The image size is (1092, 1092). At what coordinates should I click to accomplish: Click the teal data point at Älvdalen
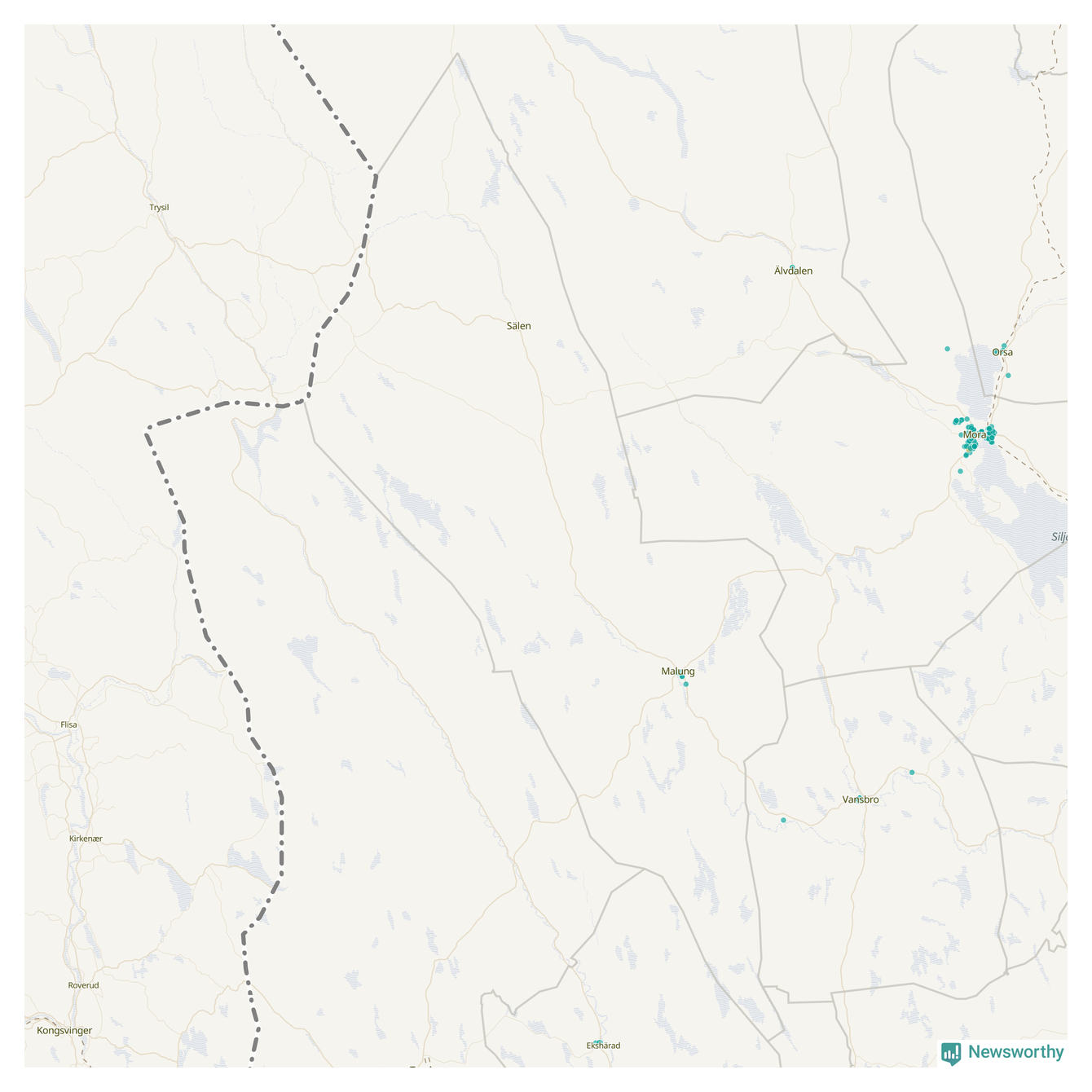(792, 267)
